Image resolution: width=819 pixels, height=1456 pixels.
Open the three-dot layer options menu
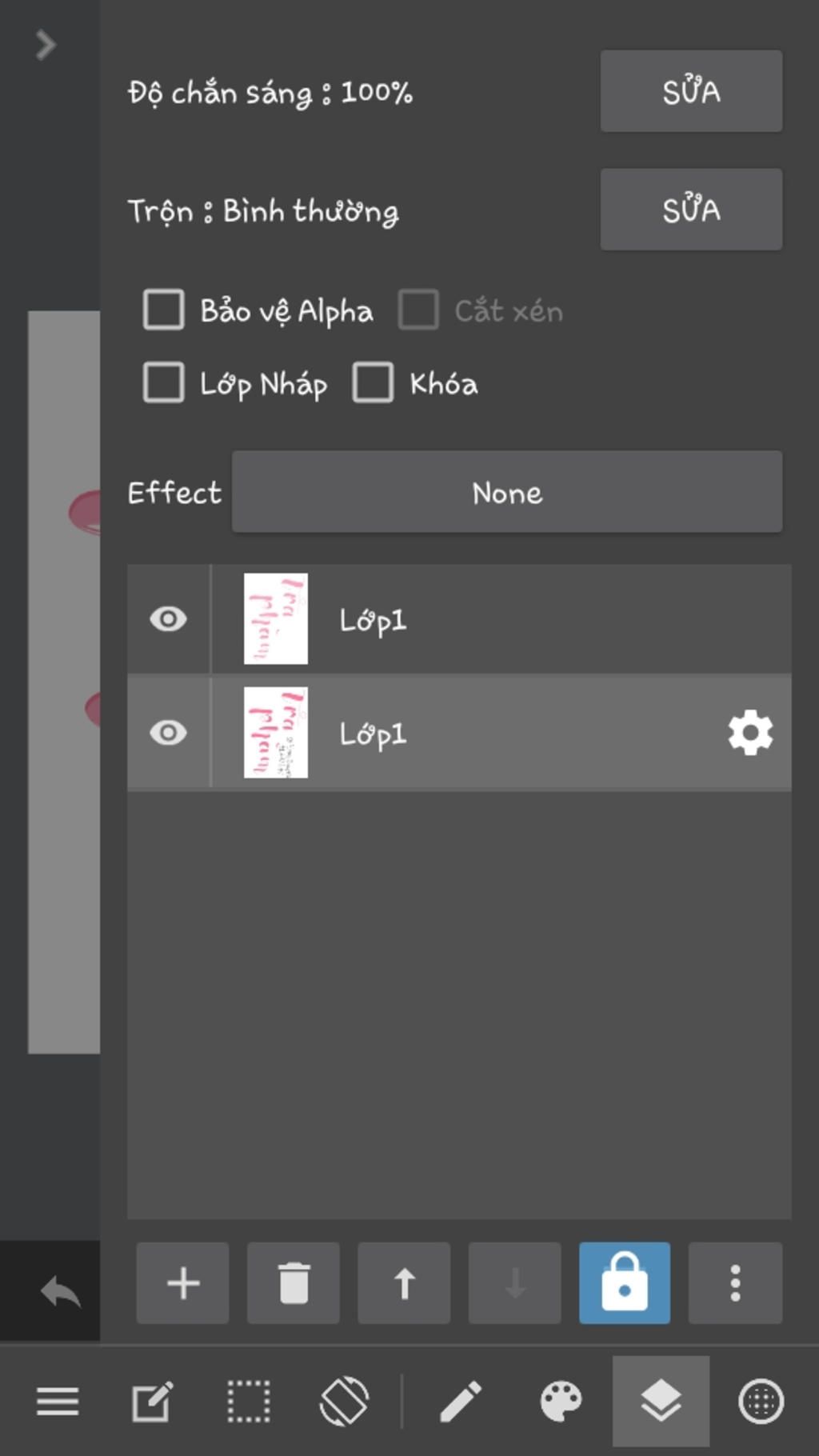pos(735,1282)
